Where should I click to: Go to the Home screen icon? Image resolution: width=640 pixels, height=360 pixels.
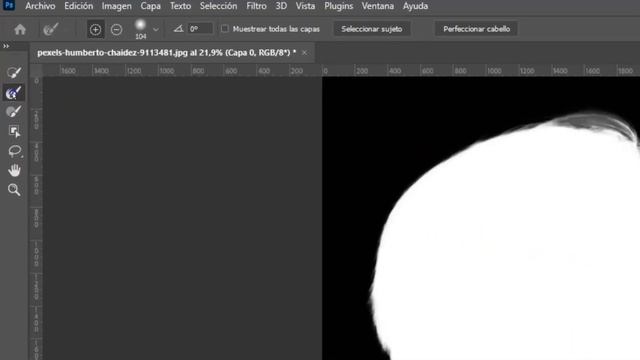pos(20,29)
